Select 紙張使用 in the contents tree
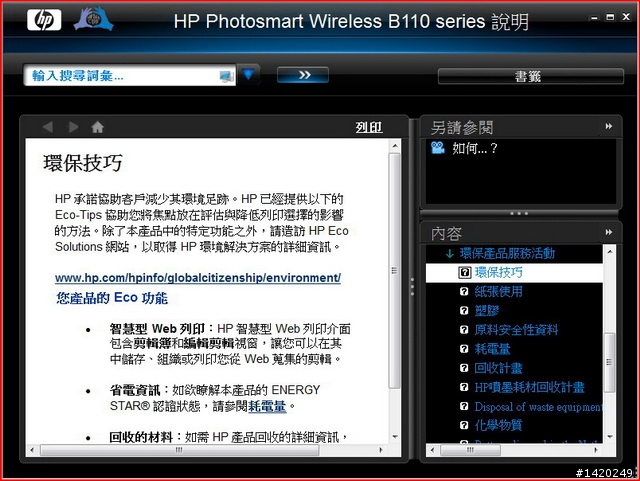The height and width of the screenshot is (481, 640). (498, 292)
